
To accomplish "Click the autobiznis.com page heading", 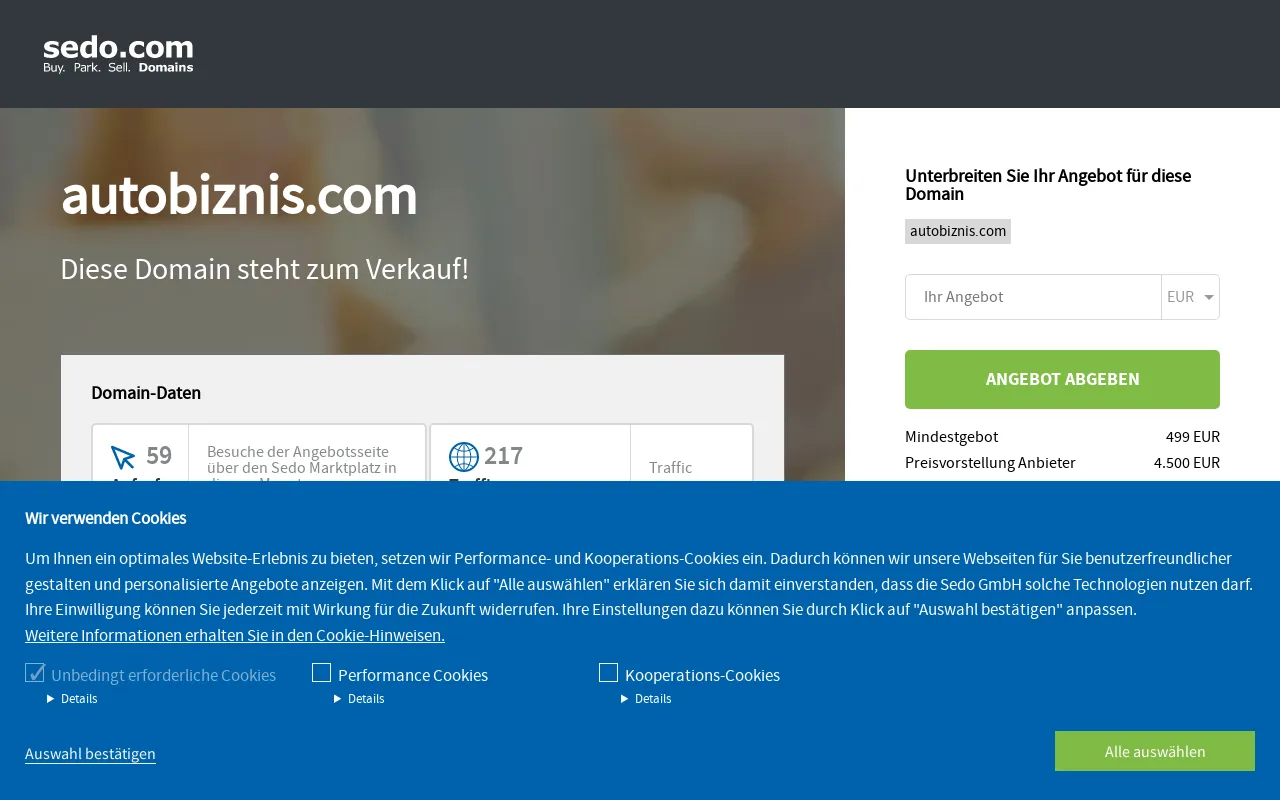I will [239, 195].
